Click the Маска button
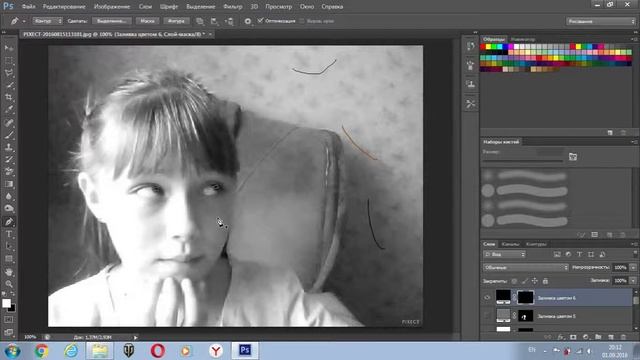This screenshot has height=360, width=640. (147, 21)
